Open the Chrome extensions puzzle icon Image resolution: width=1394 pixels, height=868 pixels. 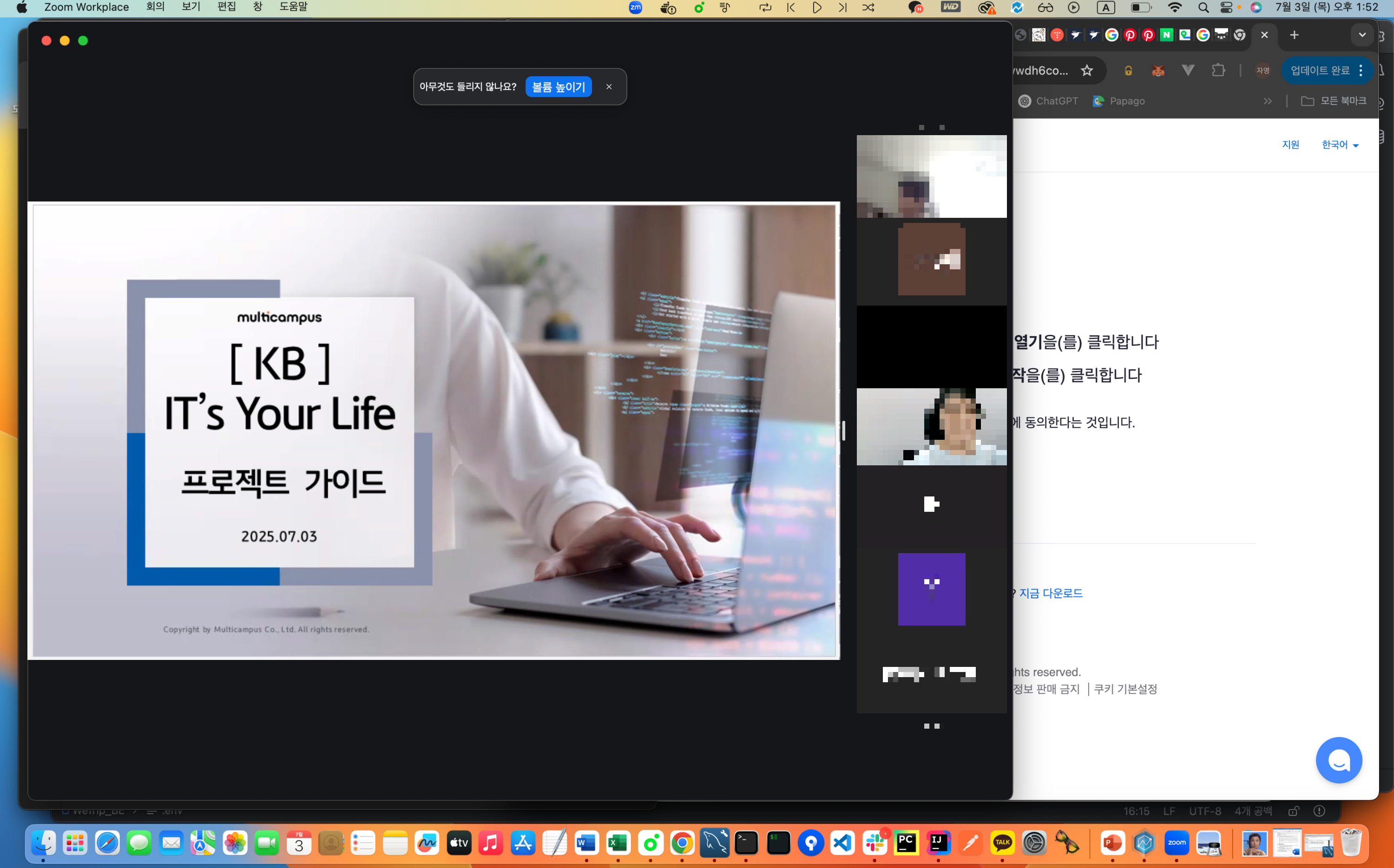click(1218, 71)
